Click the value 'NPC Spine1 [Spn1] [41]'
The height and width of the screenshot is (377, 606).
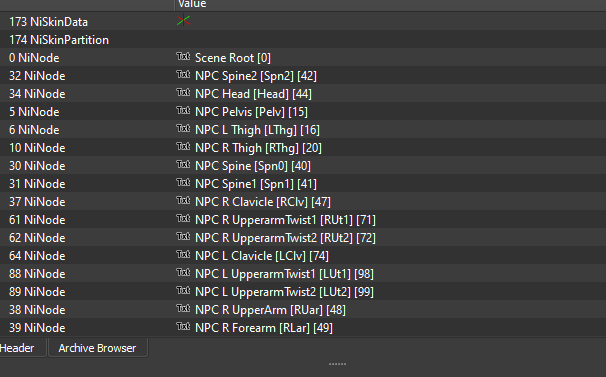tap(256, 184)
